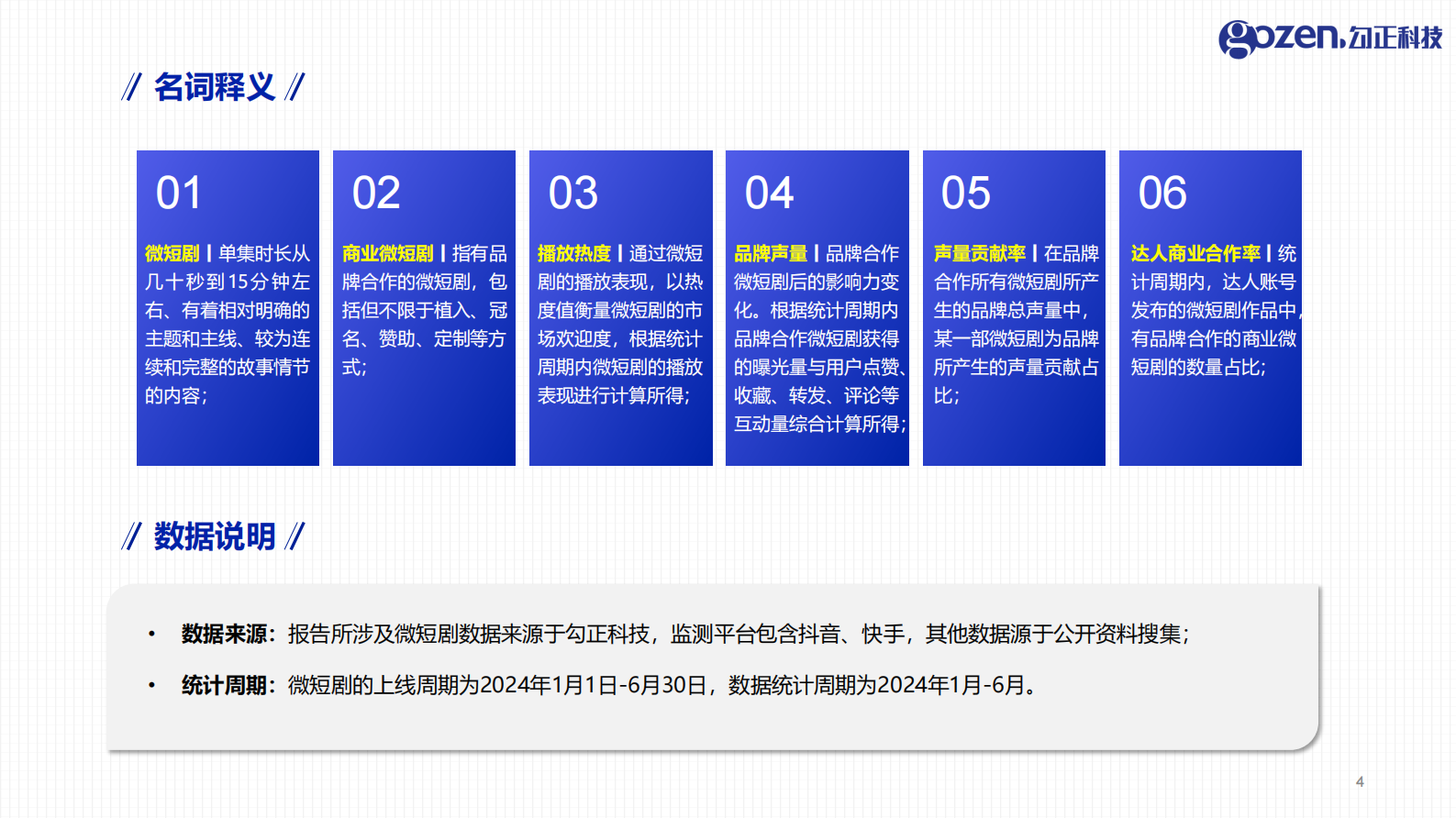Click the text 2024年1月1日-6月30日
1456x818 pixels.
tap(594, 685)
